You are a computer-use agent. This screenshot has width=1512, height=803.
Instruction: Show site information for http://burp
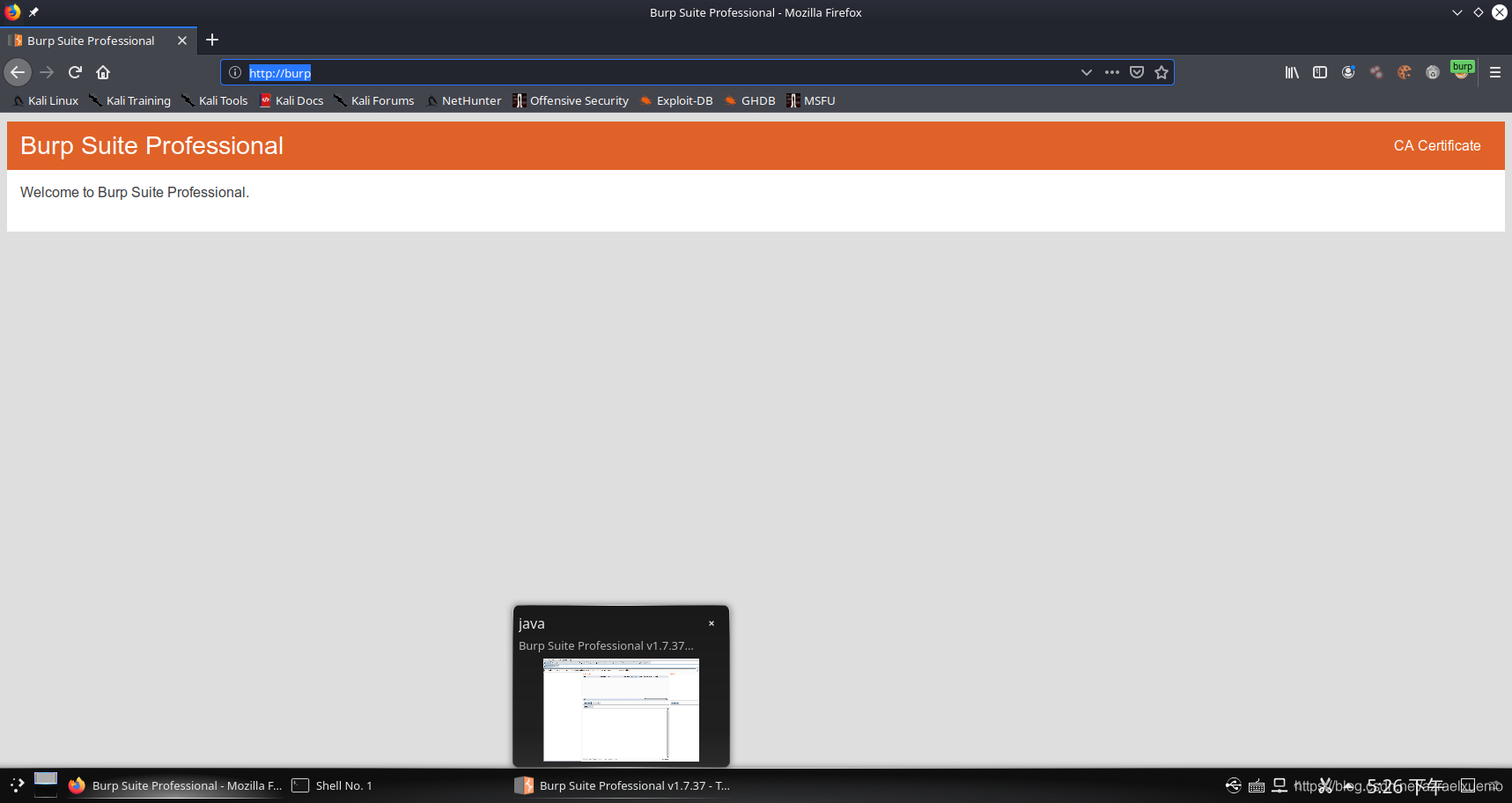click(235, 72)
